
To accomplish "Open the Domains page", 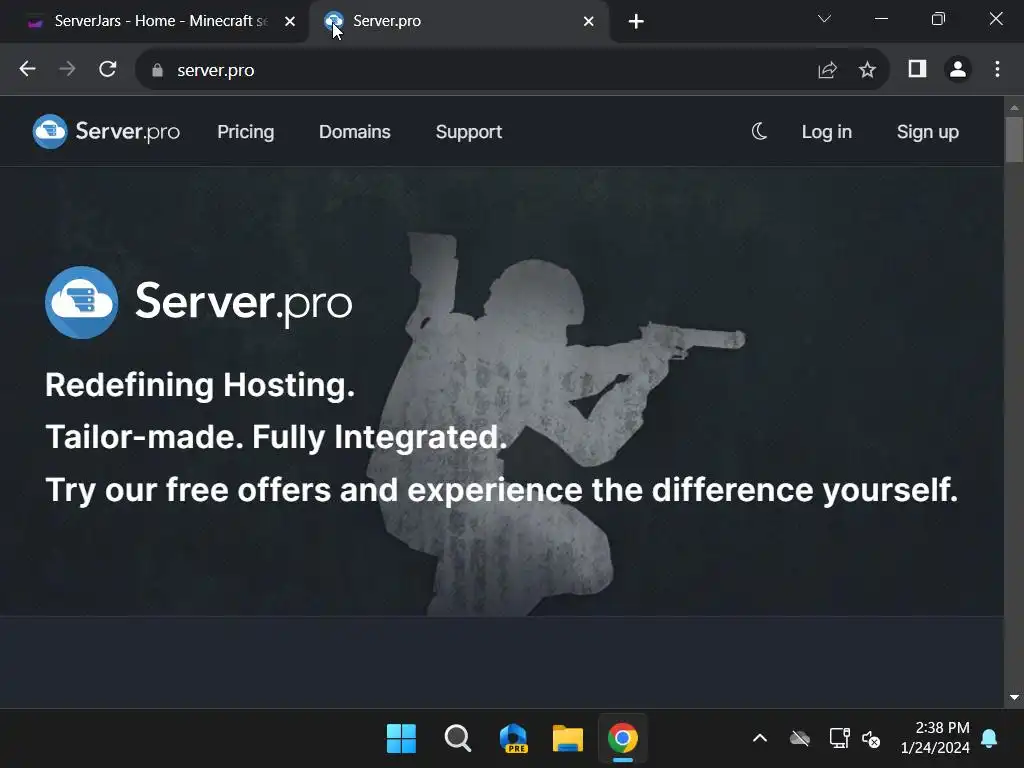I will coord(355,132).
